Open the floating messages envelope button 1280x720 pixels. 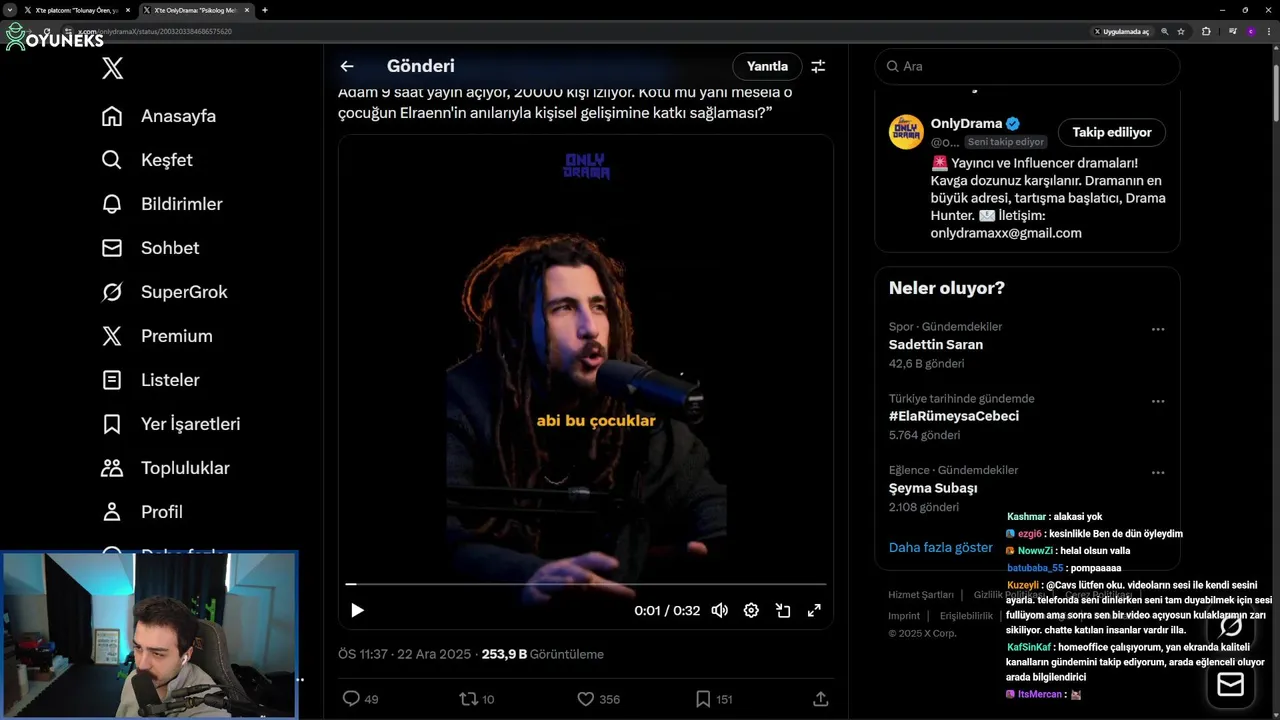[x=1231, y=685]
